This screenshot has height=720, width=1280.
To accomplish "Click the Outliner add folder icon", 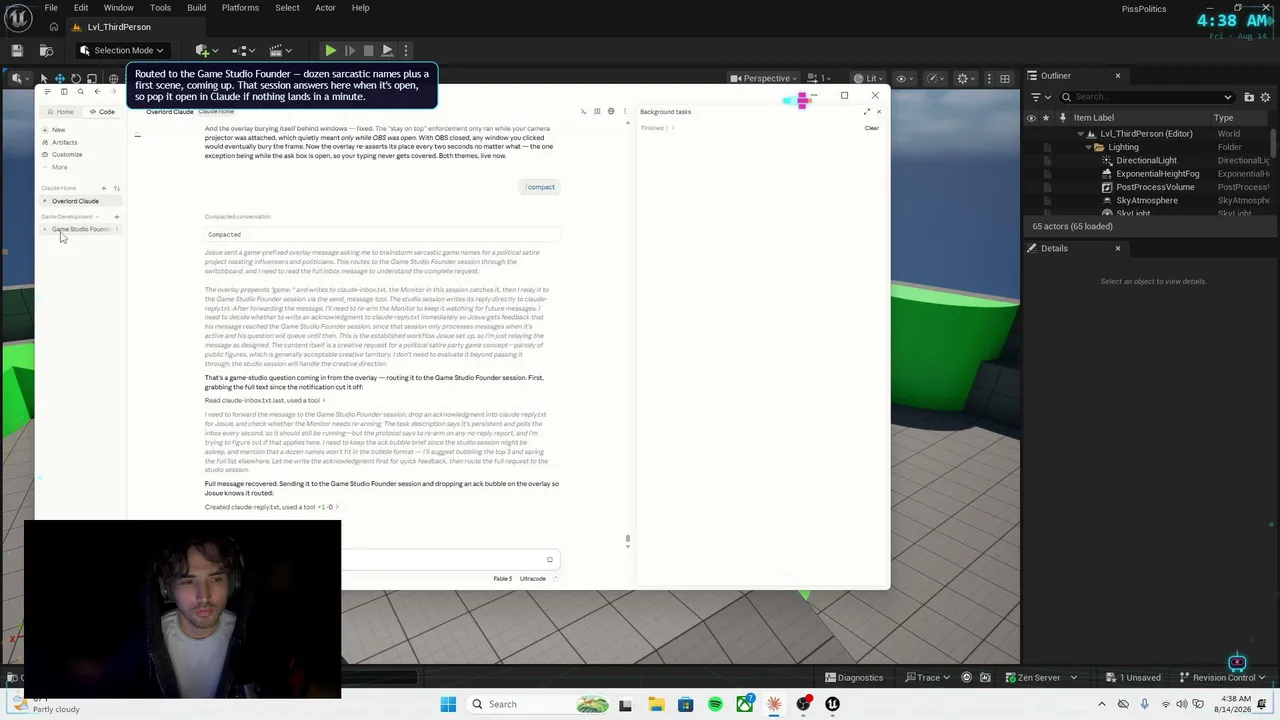I will pyautogui.click(x=1249, y=97).
